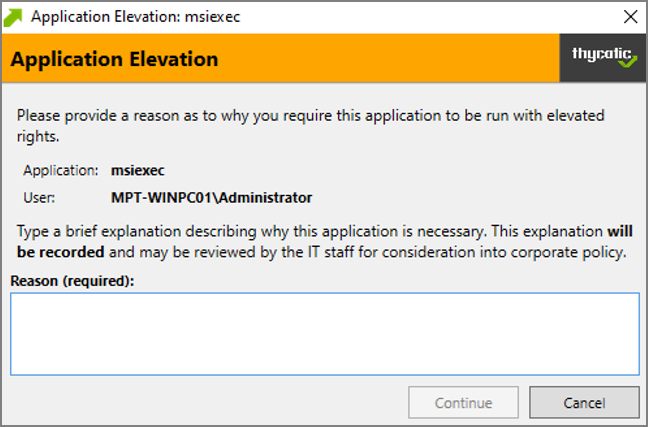Viewport: 648px width, 427px height.
Task: Click the window title "Application Elevation: msiexec"
Action: pyautogui.click(x=136, y=16)
